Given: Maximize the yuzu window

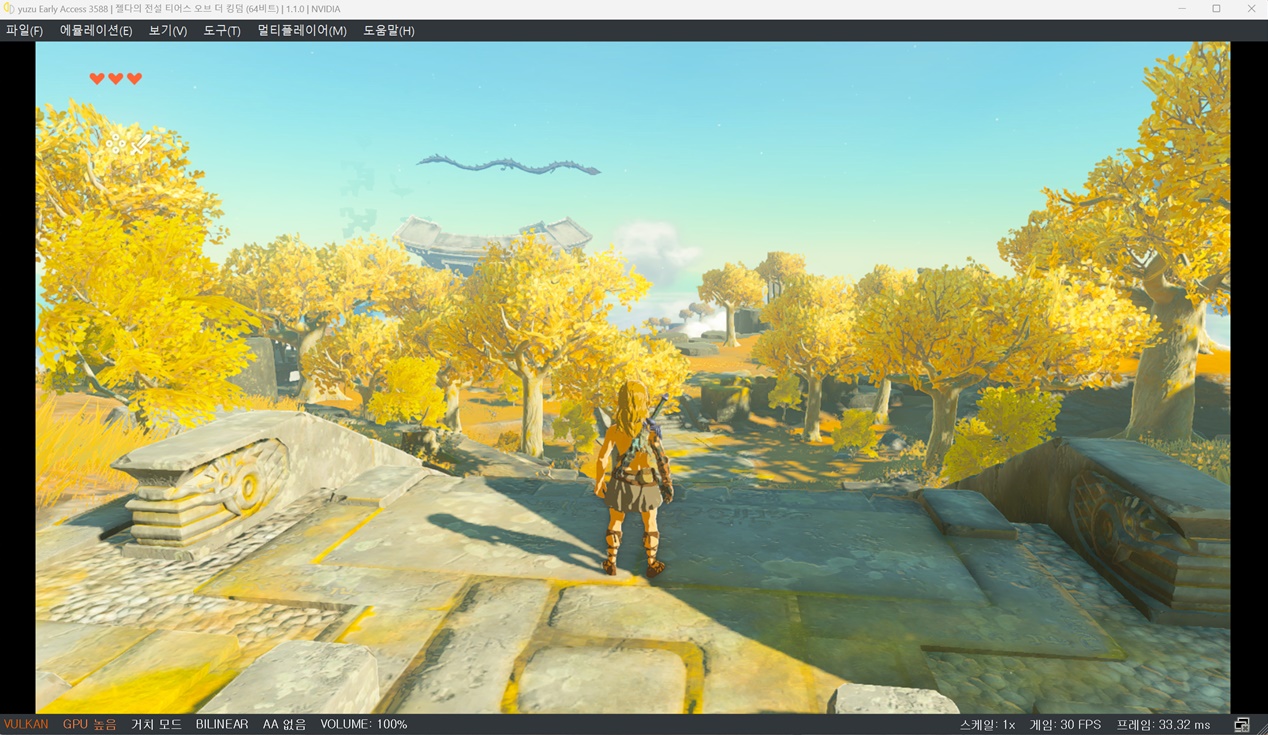Looking at the screenshot, I should tap(1216, 9).
